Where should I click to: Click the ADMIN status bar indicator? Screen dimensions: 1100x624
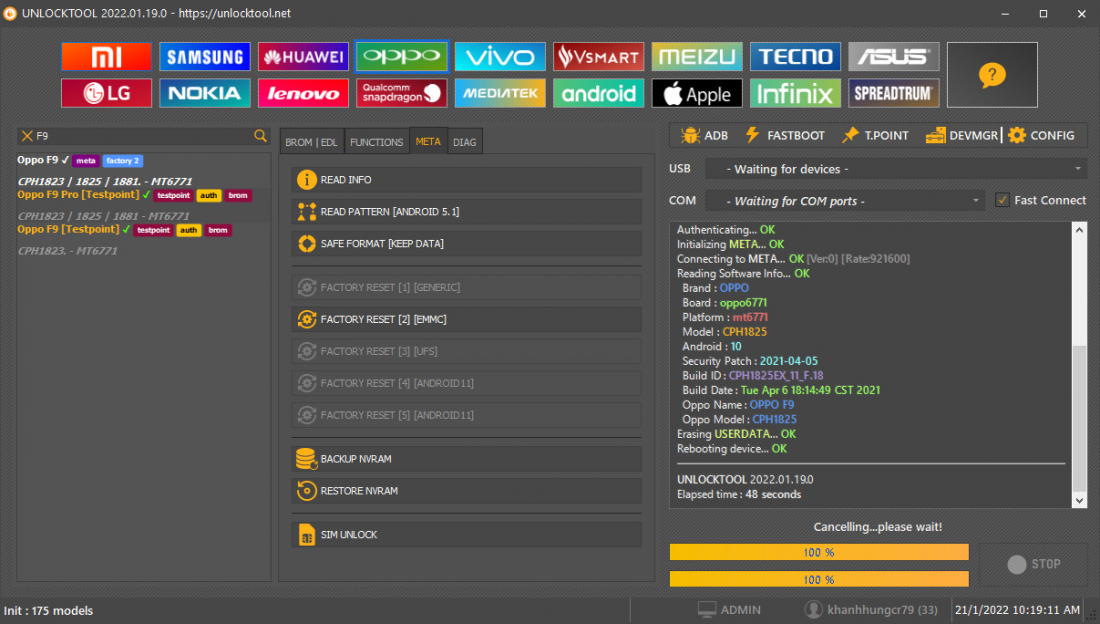pos(730,610)
